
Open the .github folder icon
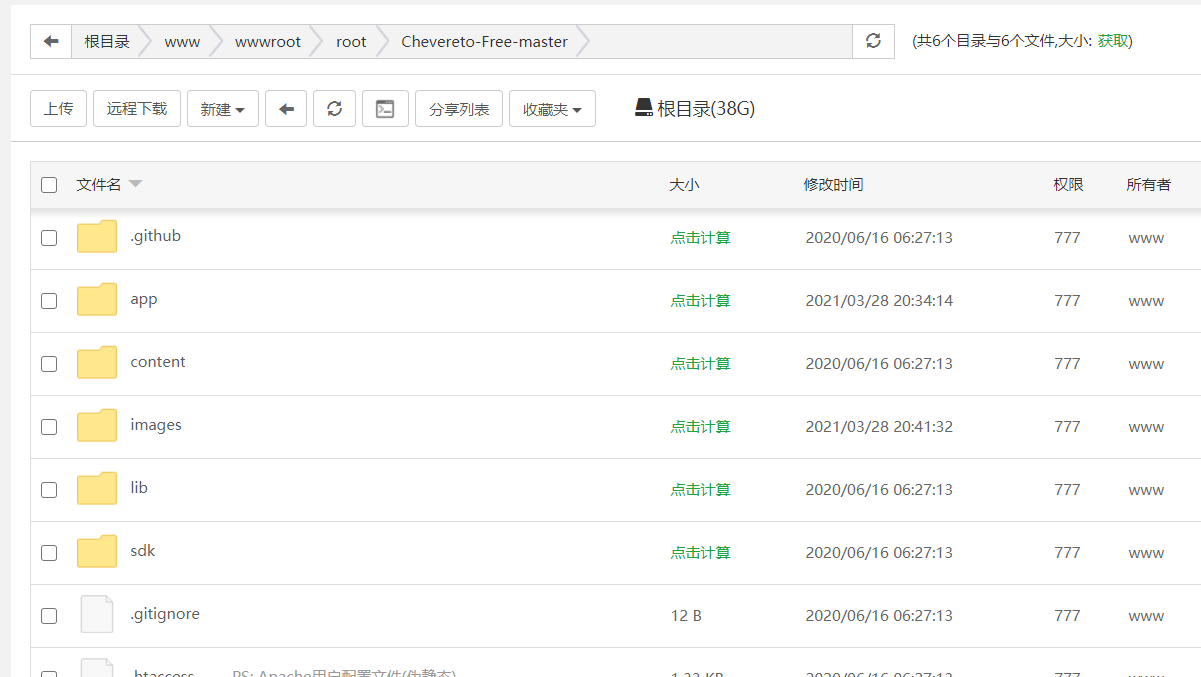click(x=97, y=237)
